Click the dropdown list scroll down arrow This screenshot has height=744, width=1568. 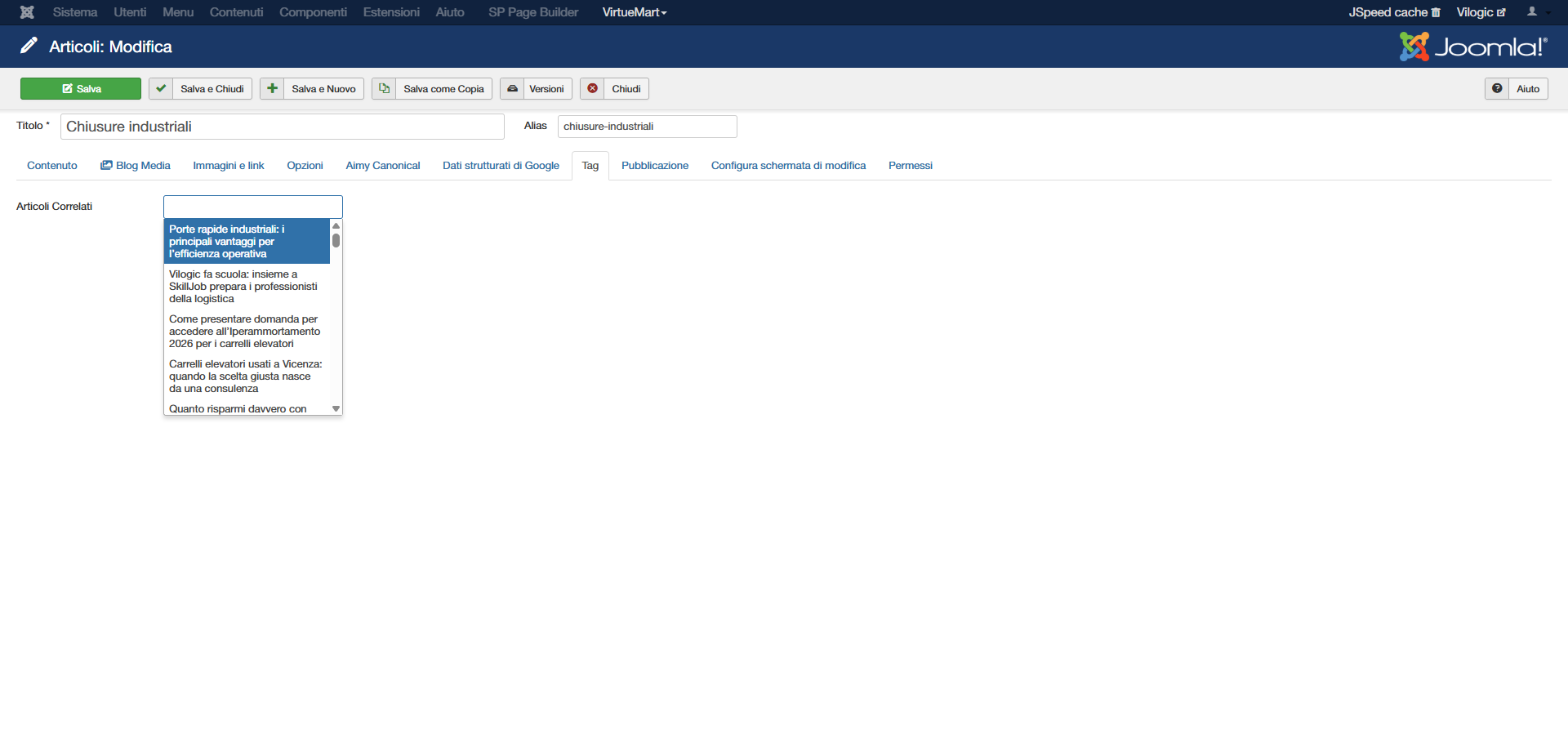[336, 408]
